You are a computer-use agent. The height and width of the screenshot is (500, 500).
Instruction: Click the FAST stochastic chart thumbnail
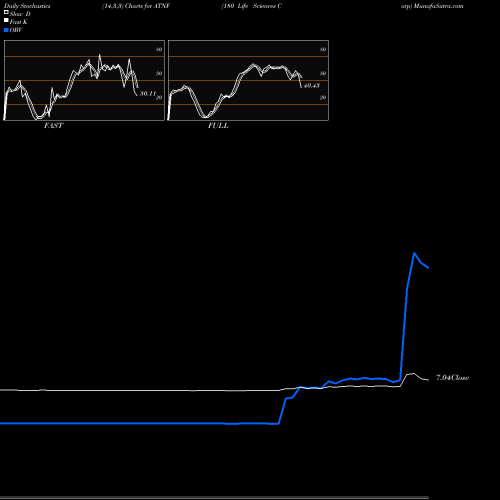(x=84, y=80)
